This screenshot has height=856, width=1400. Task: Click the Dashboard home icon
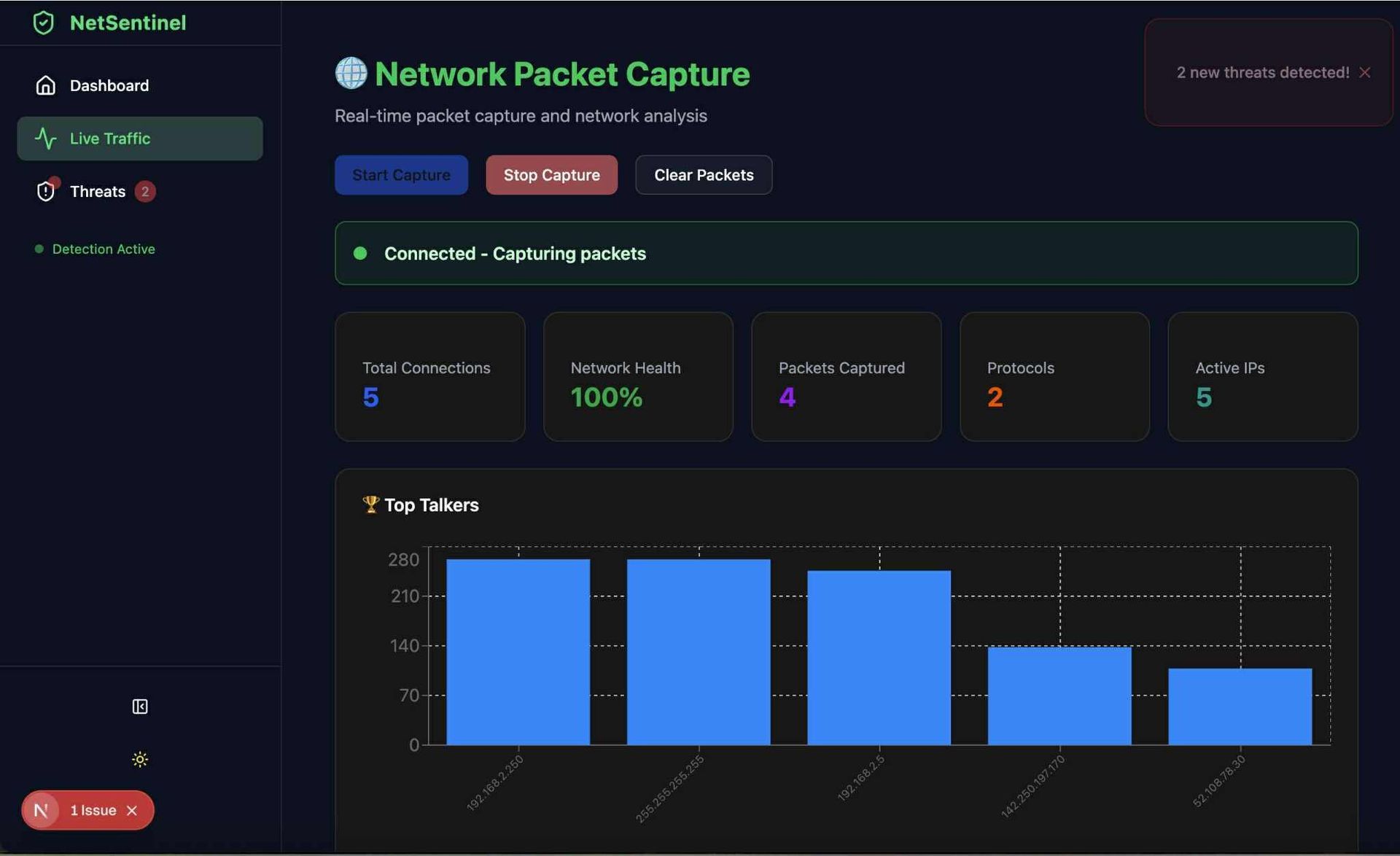(x=45, y=85)
